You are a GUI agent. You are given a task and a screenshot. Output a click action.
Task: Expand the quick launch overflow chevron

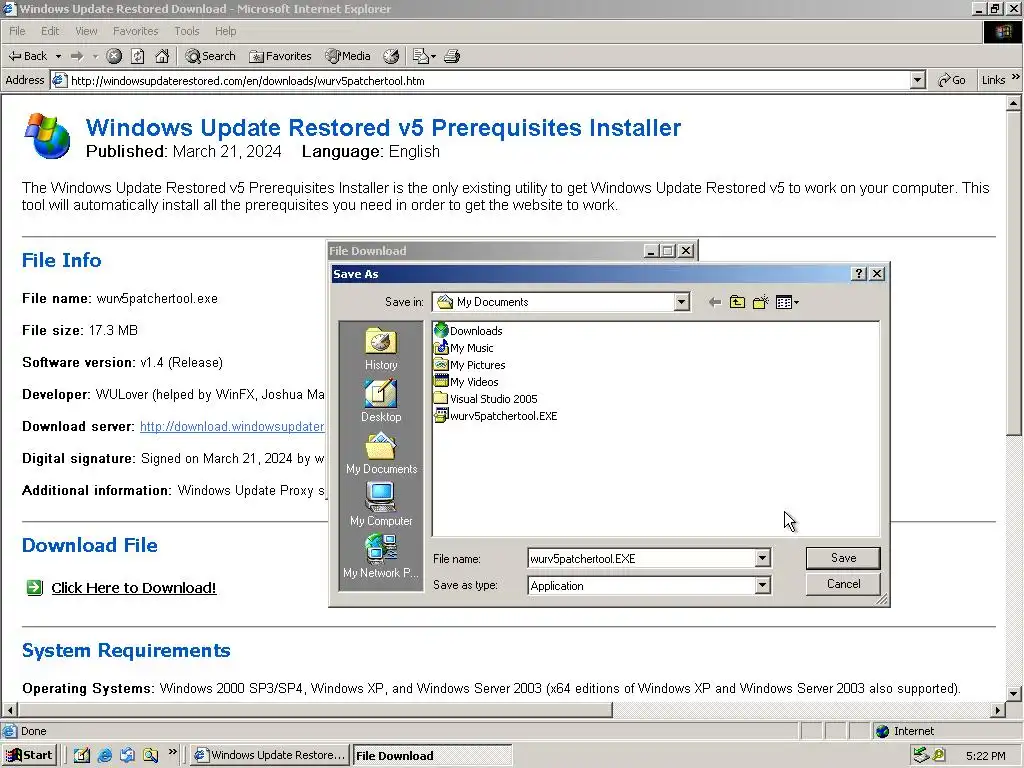click(172, 752)
